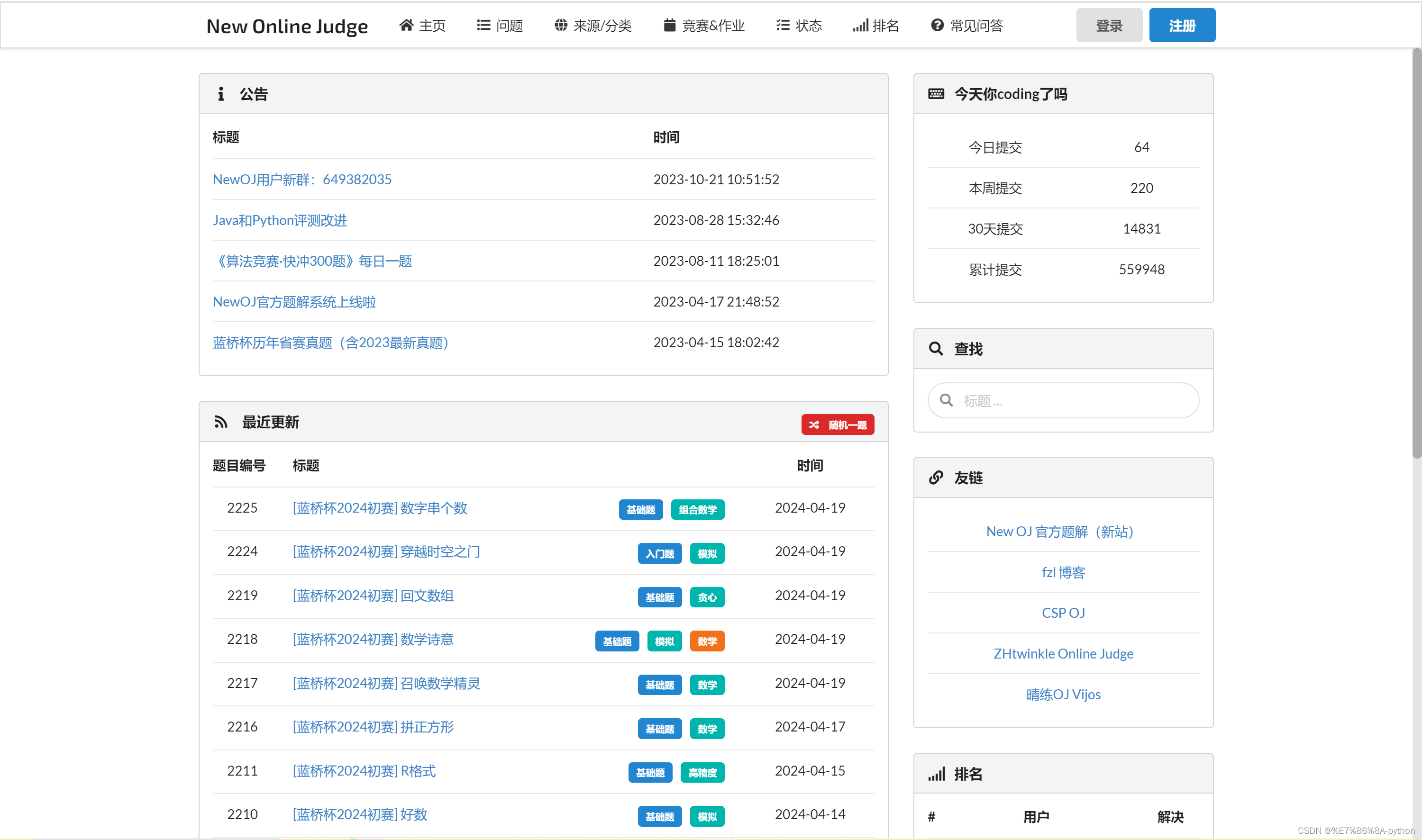1422x840 pixels.
Task: Click 贪心 tag on problem 2219
Action: pos(707,597)
